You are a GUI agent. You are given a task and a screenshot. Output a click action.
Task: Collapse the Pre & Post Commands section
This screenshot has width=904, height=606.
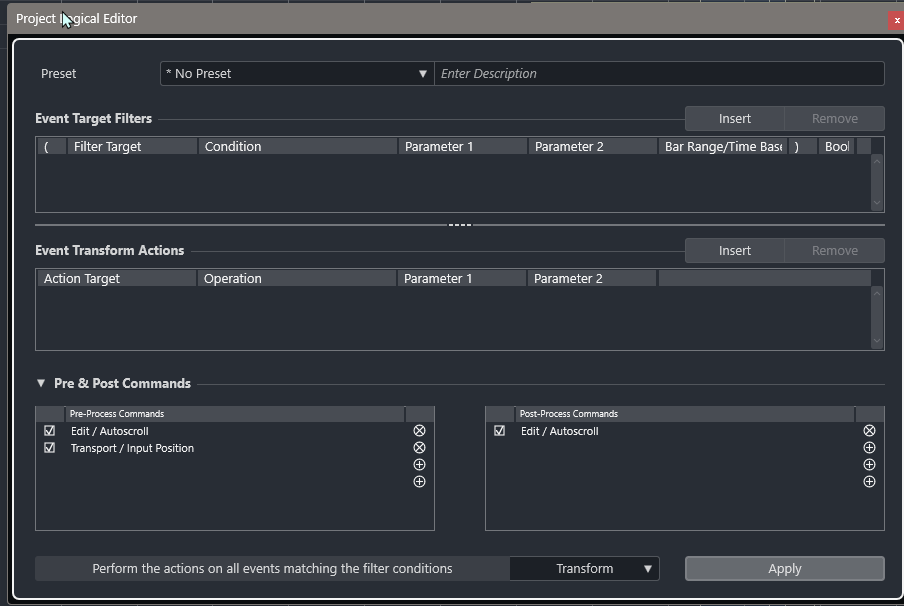coord(41,383)
